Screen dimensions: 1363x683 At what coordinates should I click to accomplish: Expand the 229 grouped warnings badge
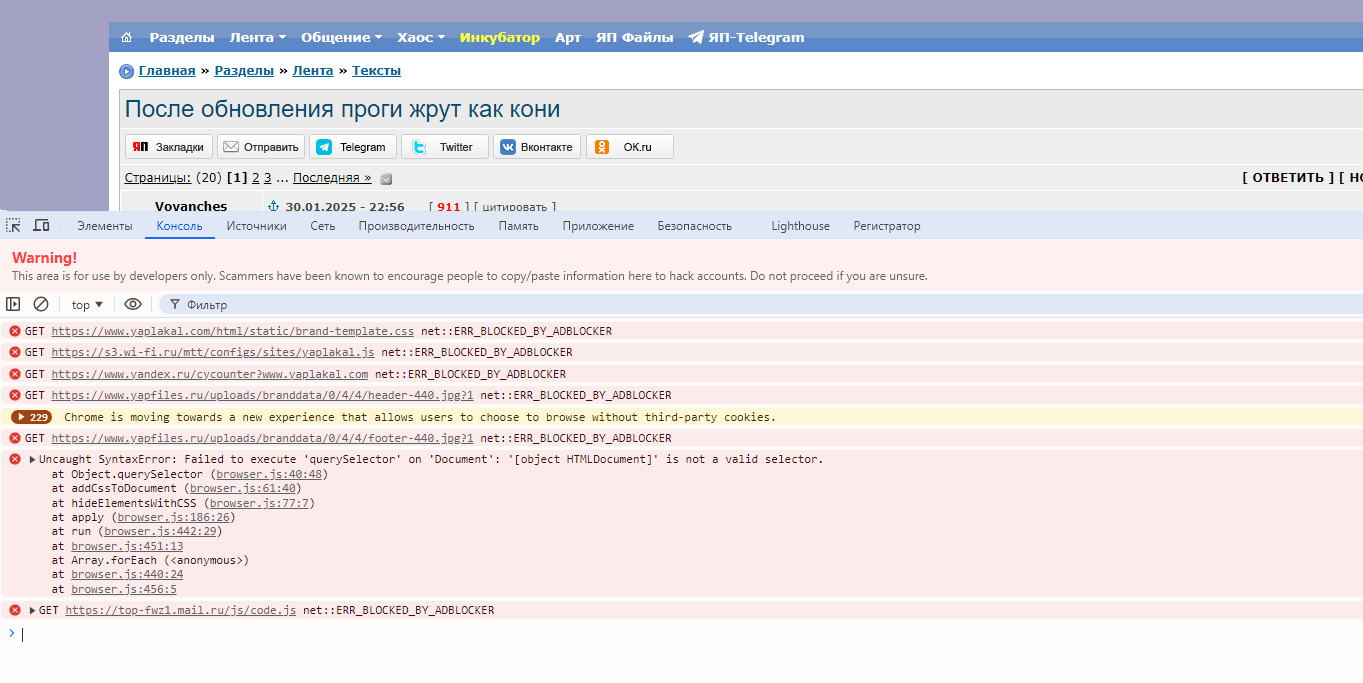pyautogui.click(x=32, y=417)
